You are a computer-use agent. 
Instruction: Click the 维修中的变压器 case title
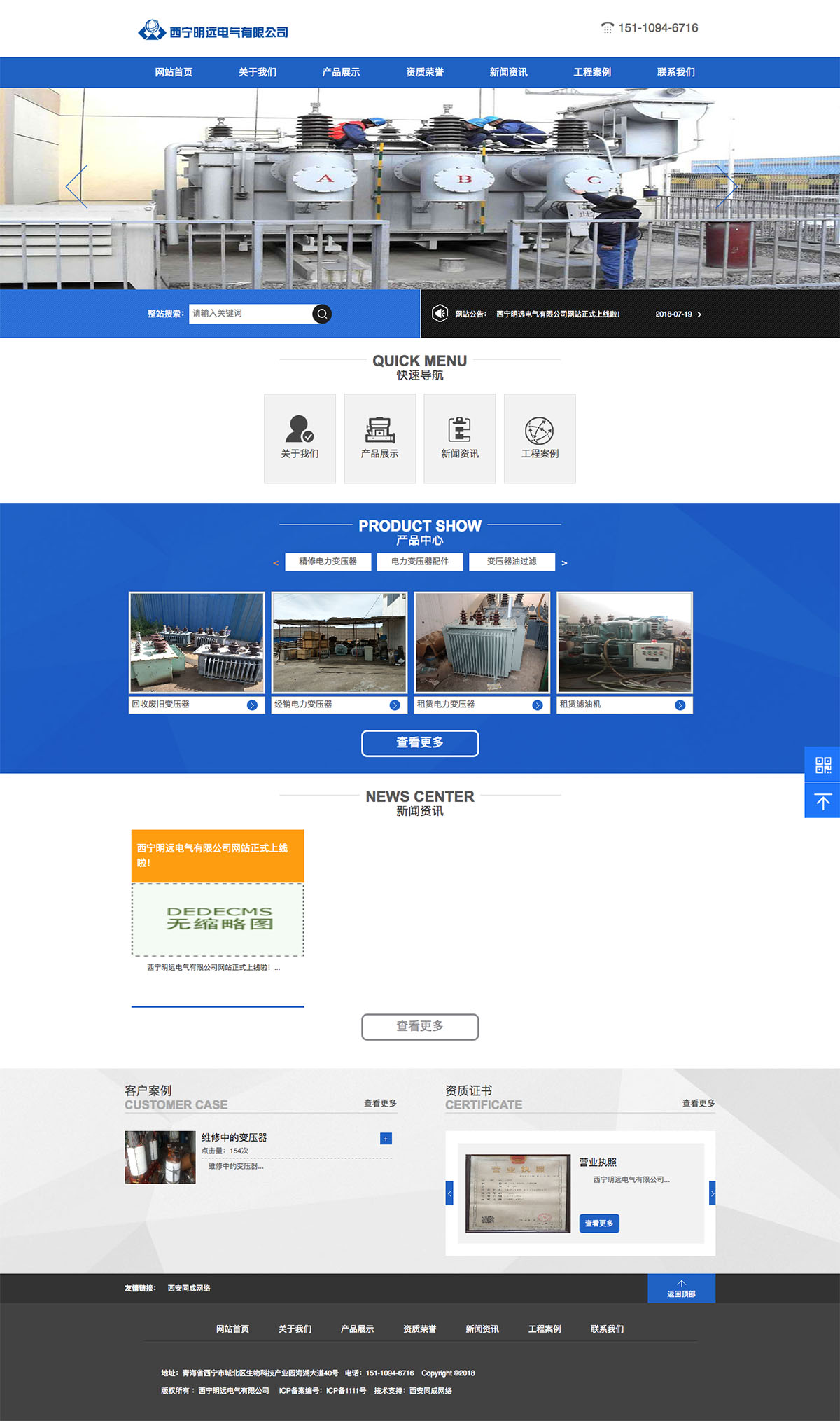[234, 1137]
